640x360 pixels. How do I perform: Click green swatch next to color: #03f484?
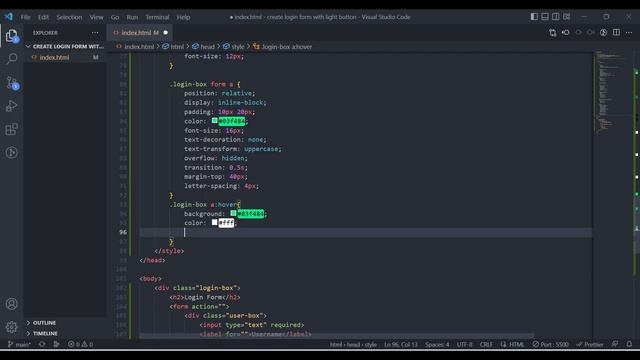coord(215,121)
